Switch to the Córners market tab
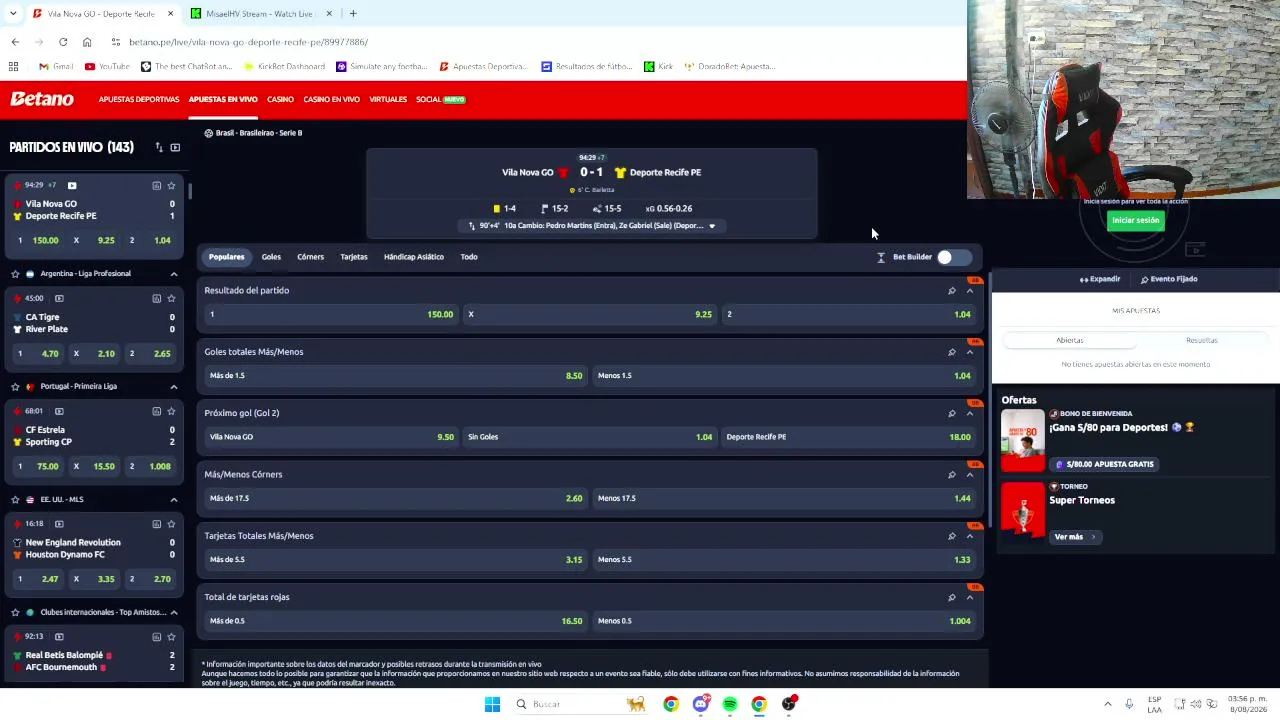This screenshot has height=720, width=1280. [310, 257]
